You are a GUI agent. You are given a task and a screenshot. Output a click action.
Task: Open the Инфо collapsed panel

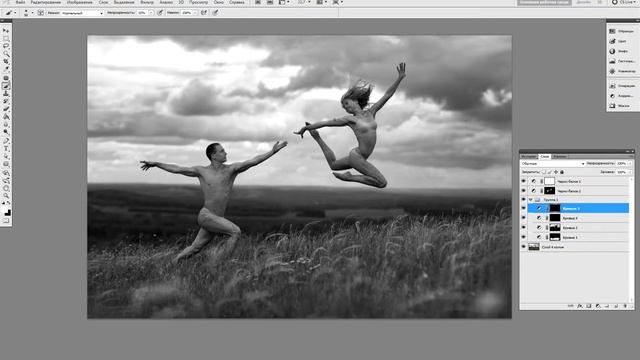(622, 51)
